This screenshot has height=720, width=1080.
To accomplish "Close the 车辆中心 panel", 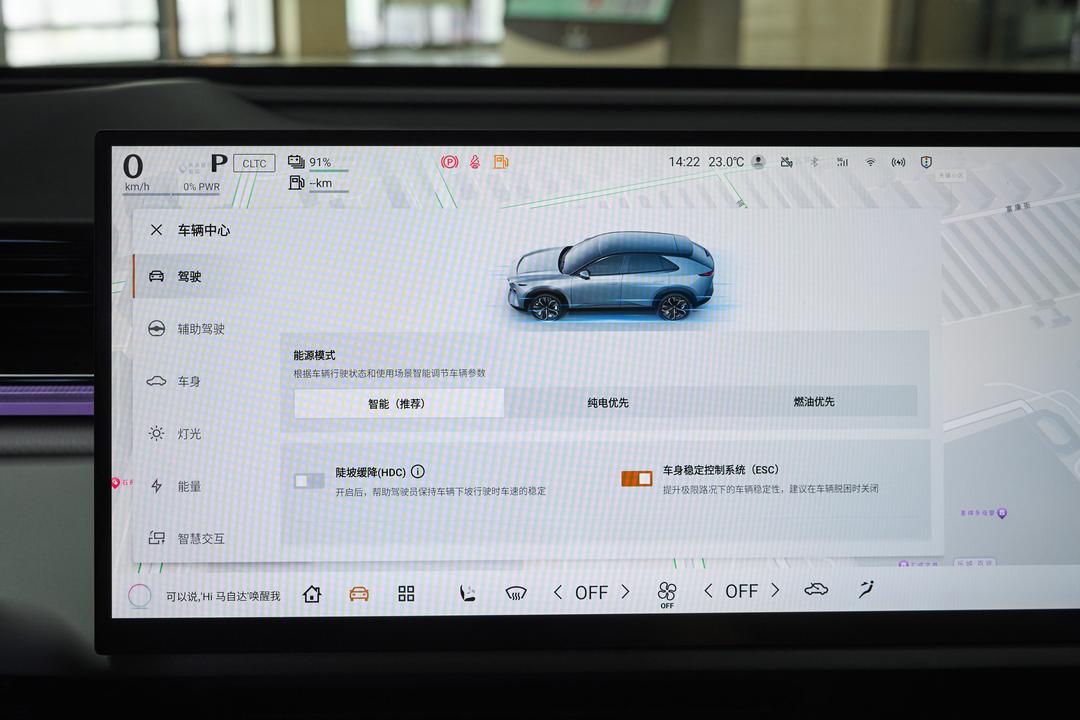I will pyautogui.click(x=156, y=230).
